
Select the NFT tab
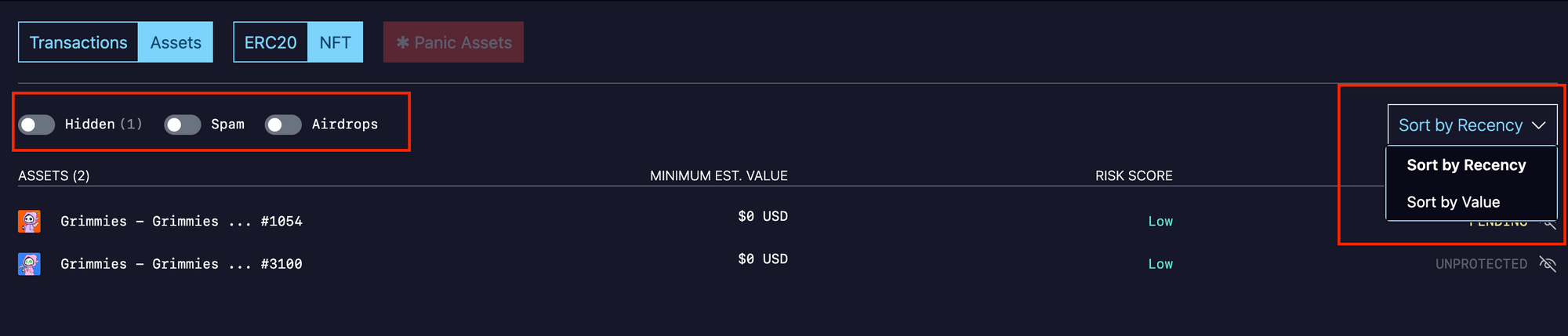(x=336, y=42)
